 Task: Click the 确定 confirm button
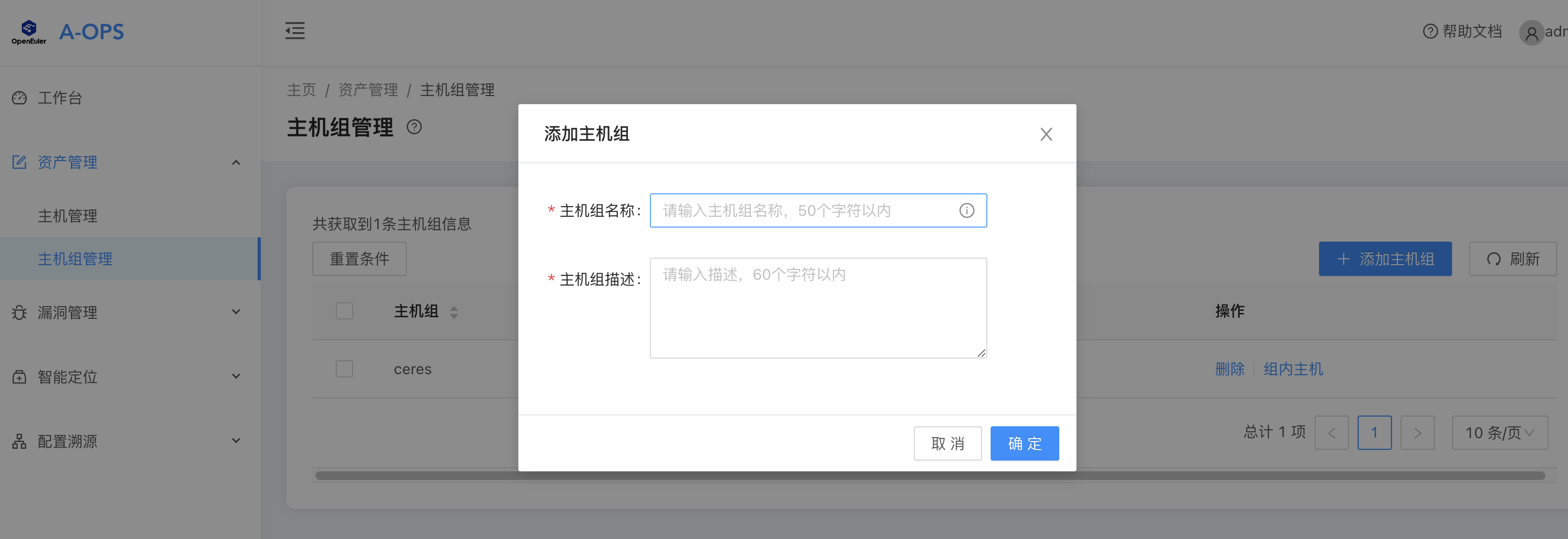pos(1024,443)
